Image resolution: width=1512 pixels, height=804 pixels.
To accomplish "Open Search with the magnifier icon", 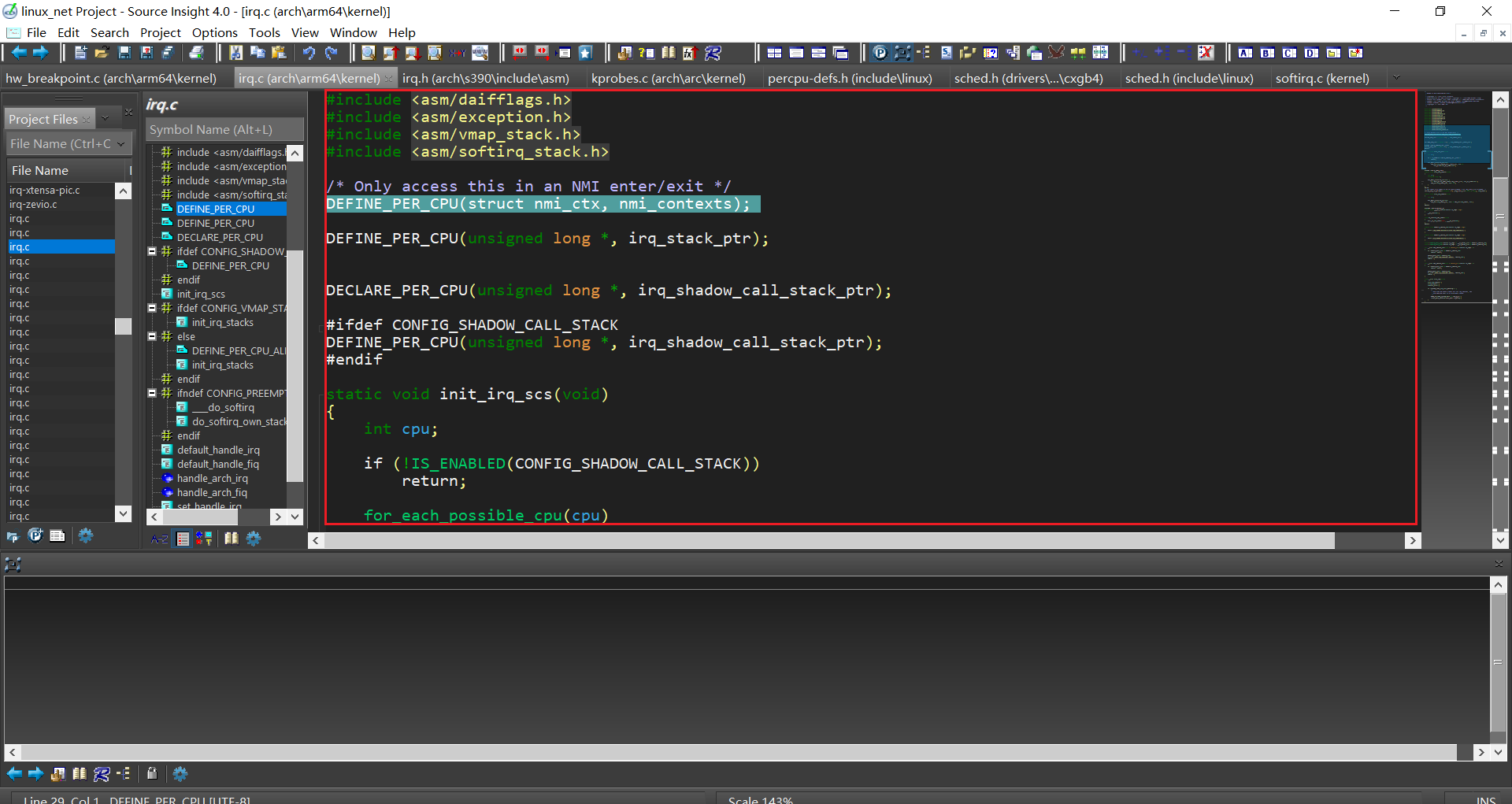I will [x=368, y=53].
